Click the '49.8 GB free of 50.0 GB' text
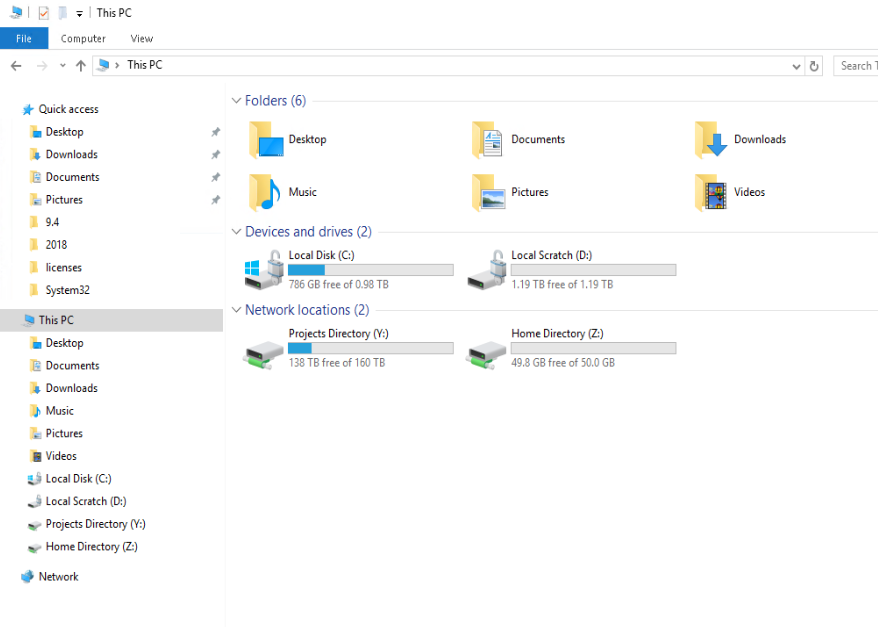 [x=563, y=363]
